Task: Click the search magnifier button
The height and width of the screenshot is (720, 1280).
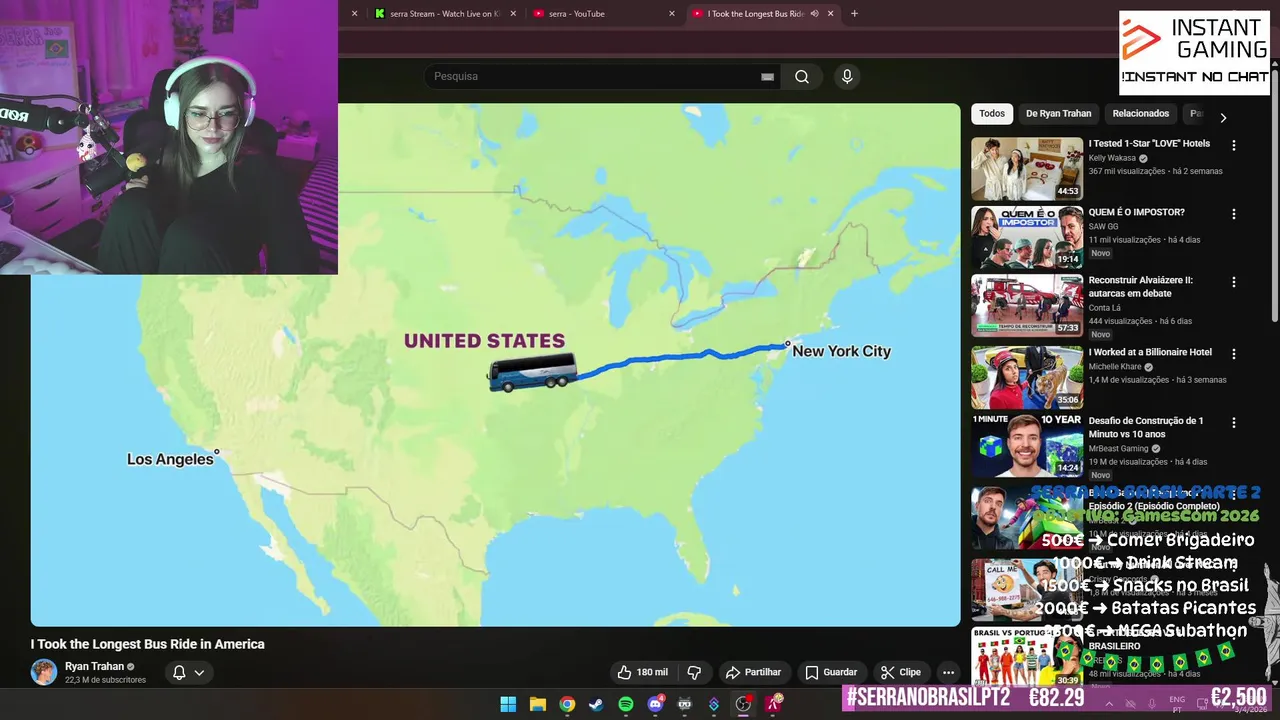Action: click(x=802, y=77)
